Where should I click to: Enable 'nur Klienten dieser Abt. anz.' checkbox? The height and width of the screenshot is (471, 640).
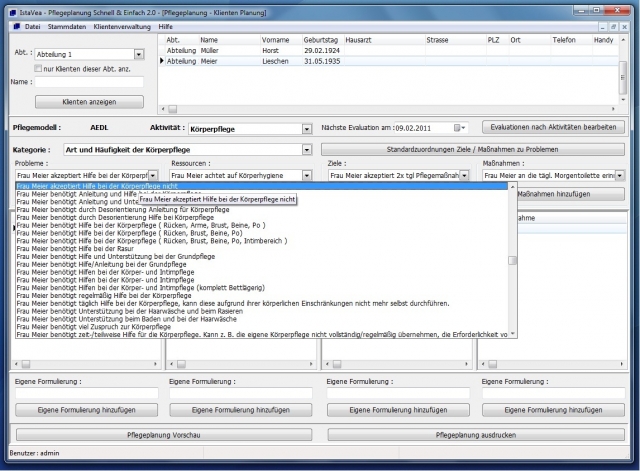click(38, 69)
